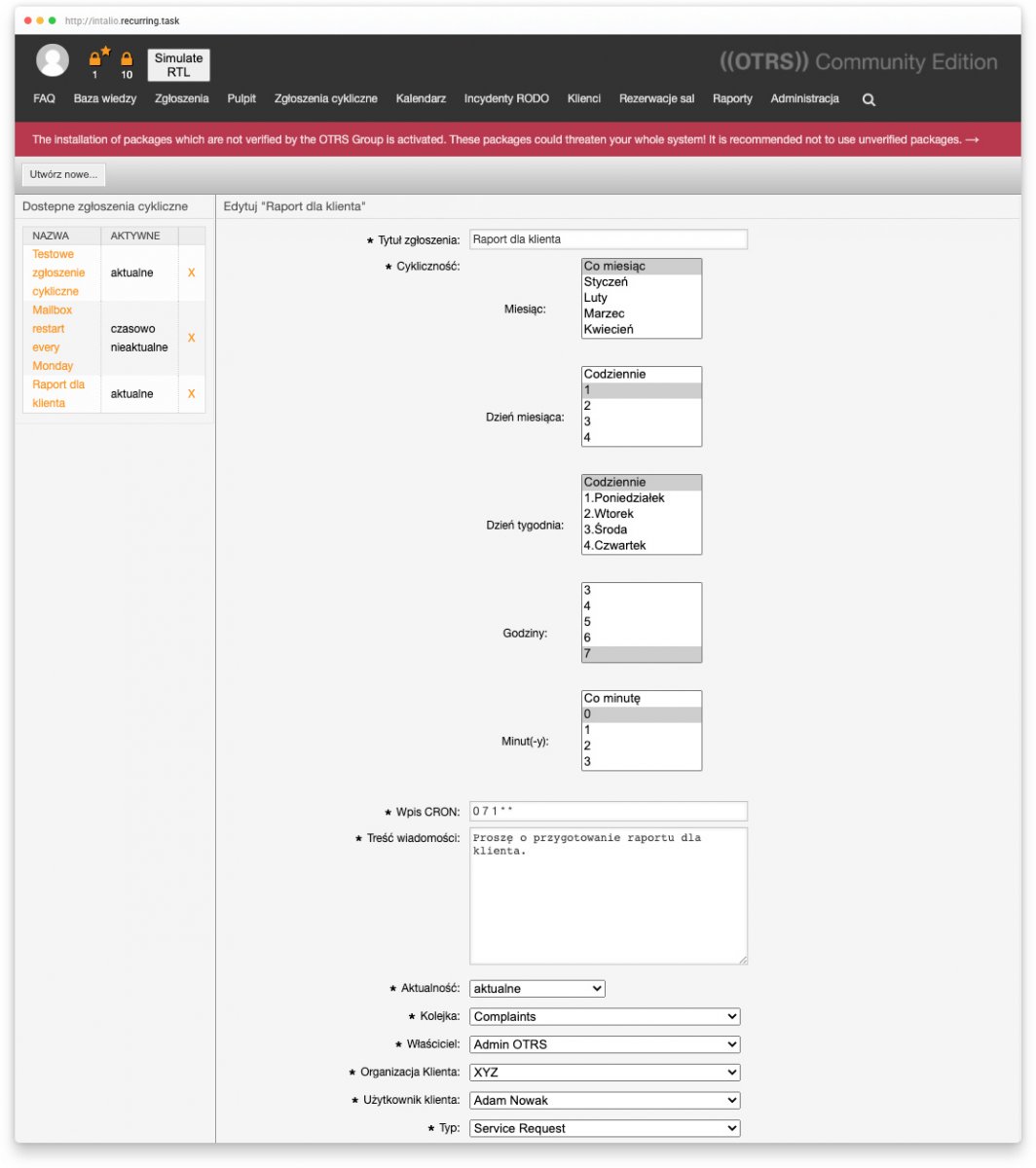This screenshot has height=1168, width=1036.
Task: Click the Utwórz nowe... button
Action: 63,174
